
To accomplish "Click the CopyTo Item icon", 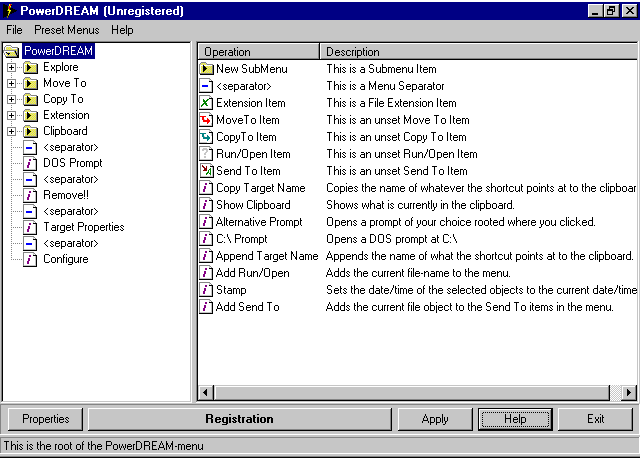I will [x=207, y=137].
